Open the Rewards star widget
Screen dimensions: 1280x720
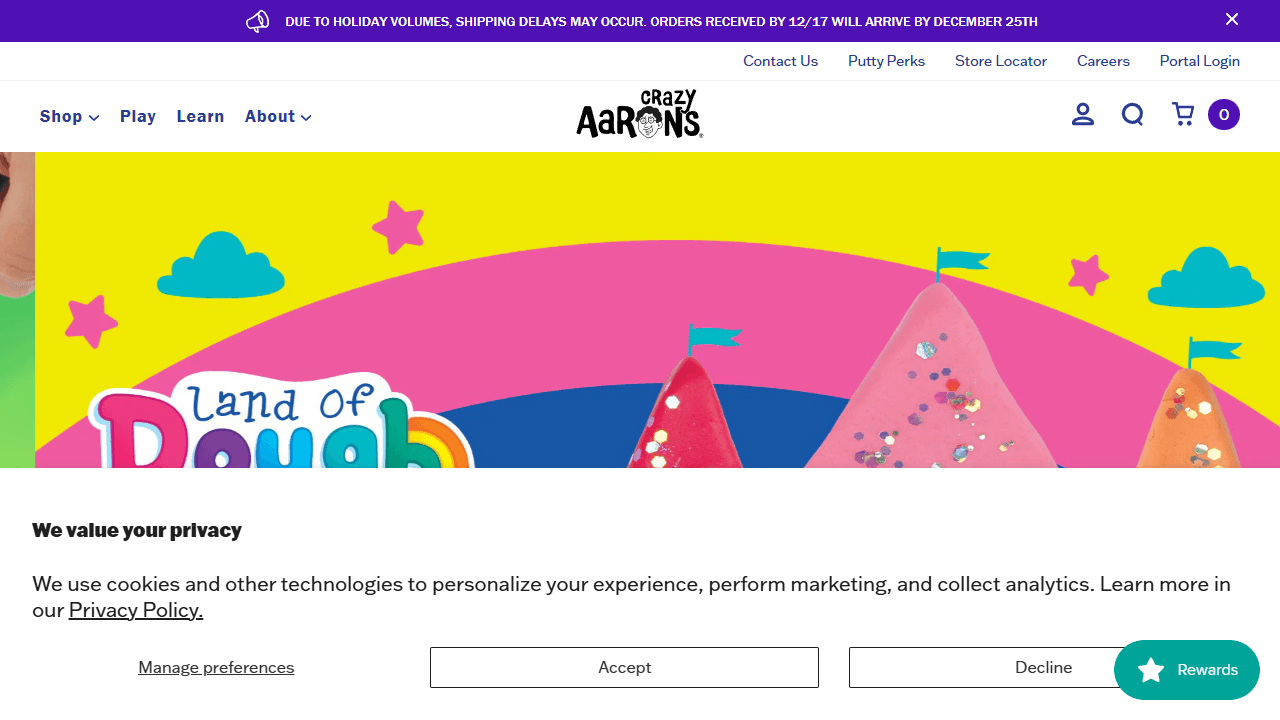(1186, 670)
